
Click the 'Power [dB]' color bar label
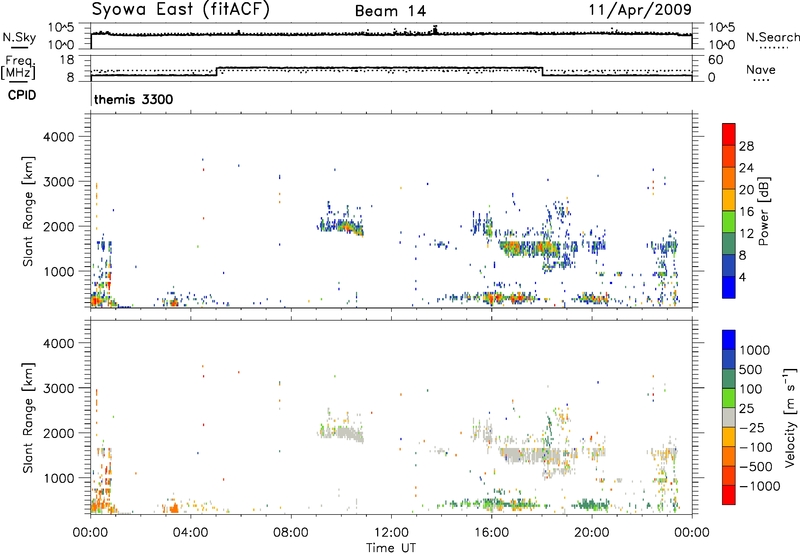point(764,211)
